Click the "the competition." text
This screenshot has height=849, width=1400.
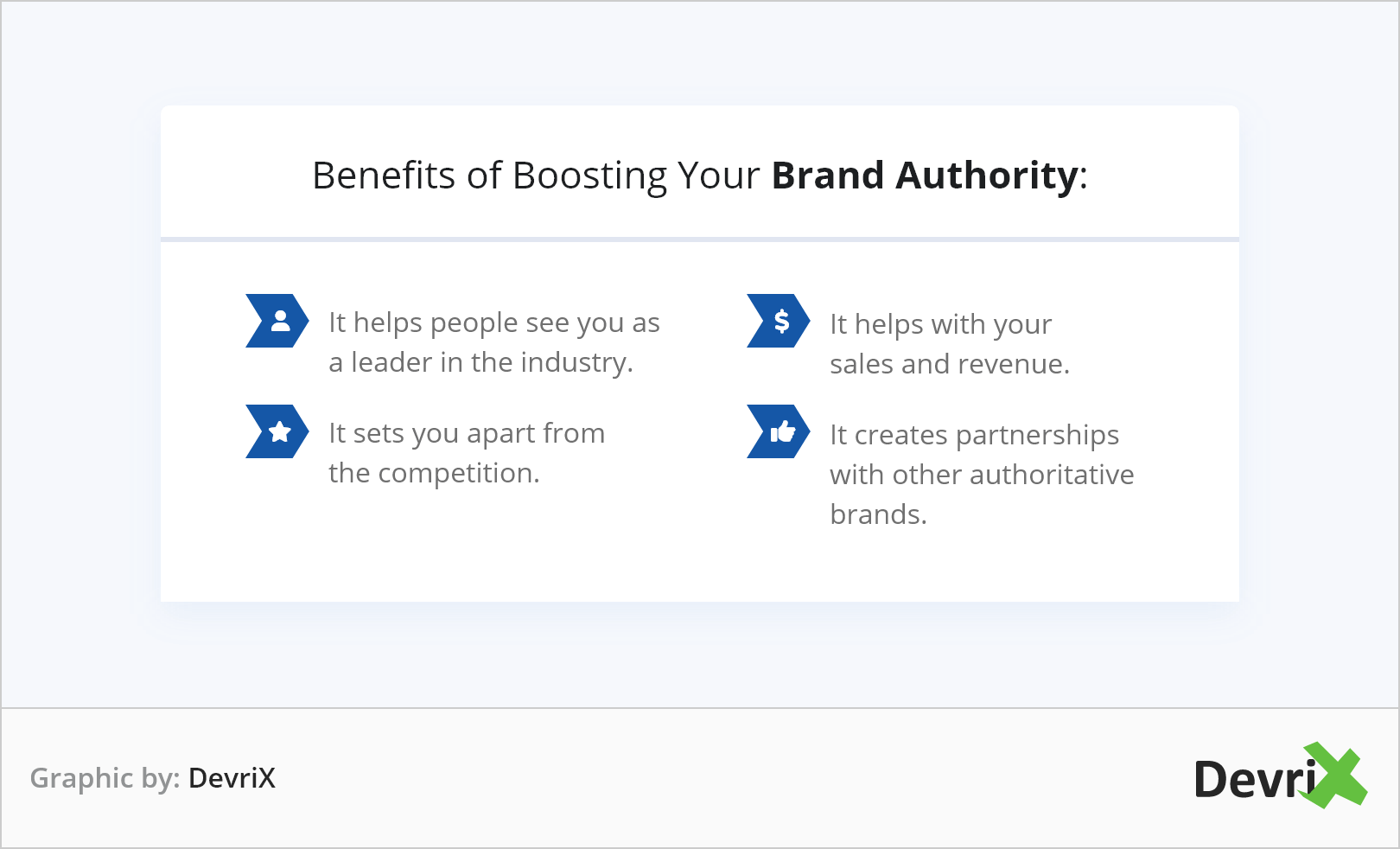[434, 473]
